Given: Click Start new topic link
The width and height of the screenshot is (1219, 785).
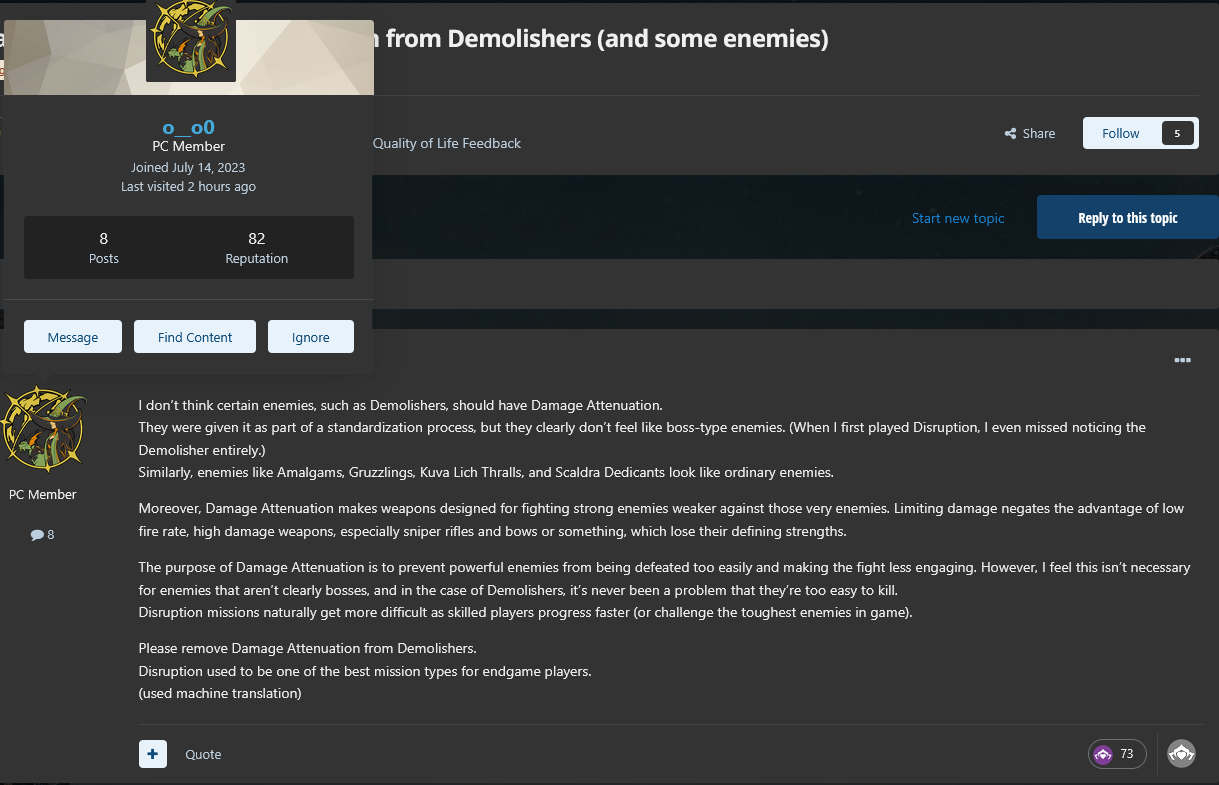Looking at the screenshot, I should click(x=958, y=218).
